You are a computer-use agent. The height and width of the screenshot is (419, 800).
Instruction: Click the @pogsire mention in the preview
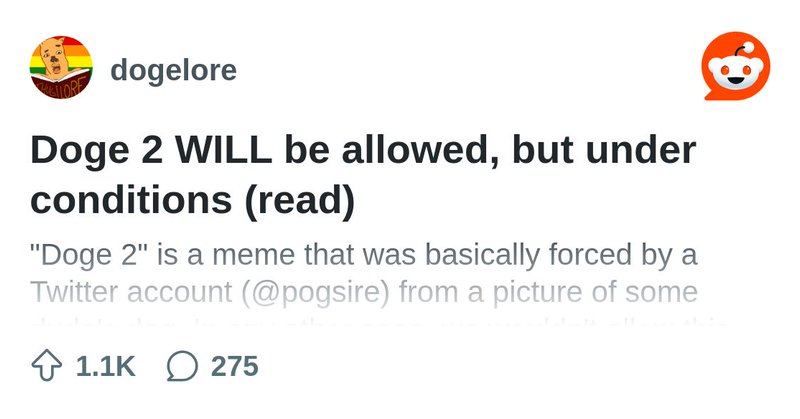pyautogui.click(x=315, y=292)
